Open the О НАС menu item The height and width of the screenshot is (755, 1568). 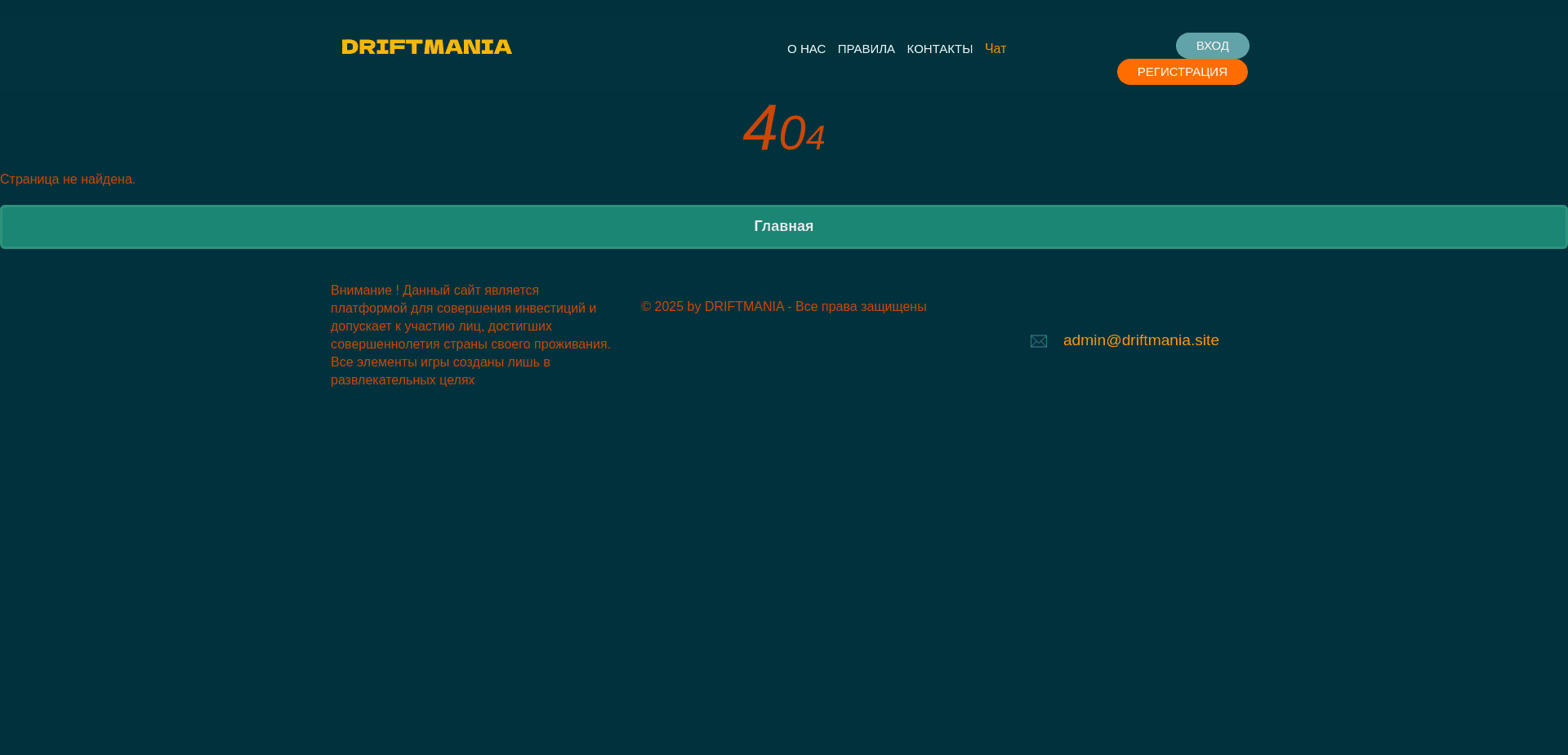(805, 49)
